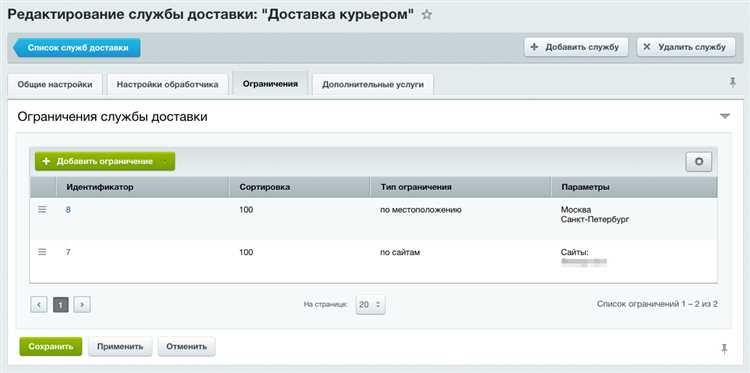
Task: Collapse the Ограничения службы доставки section
Action: pos(725,116)
